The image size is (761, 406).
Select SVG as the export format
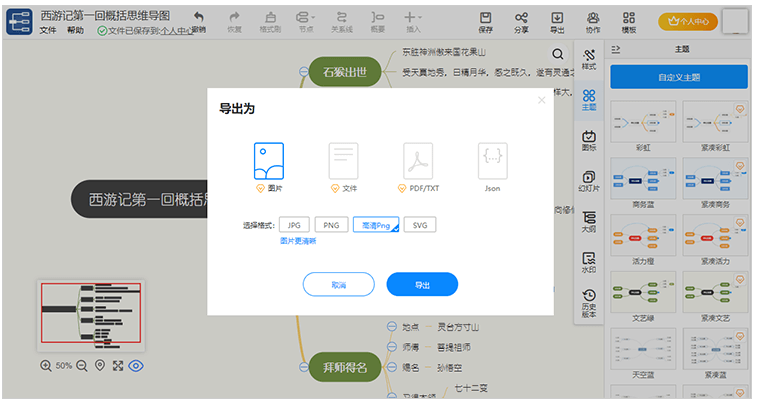pyautogui.click(x=420, y=225)
